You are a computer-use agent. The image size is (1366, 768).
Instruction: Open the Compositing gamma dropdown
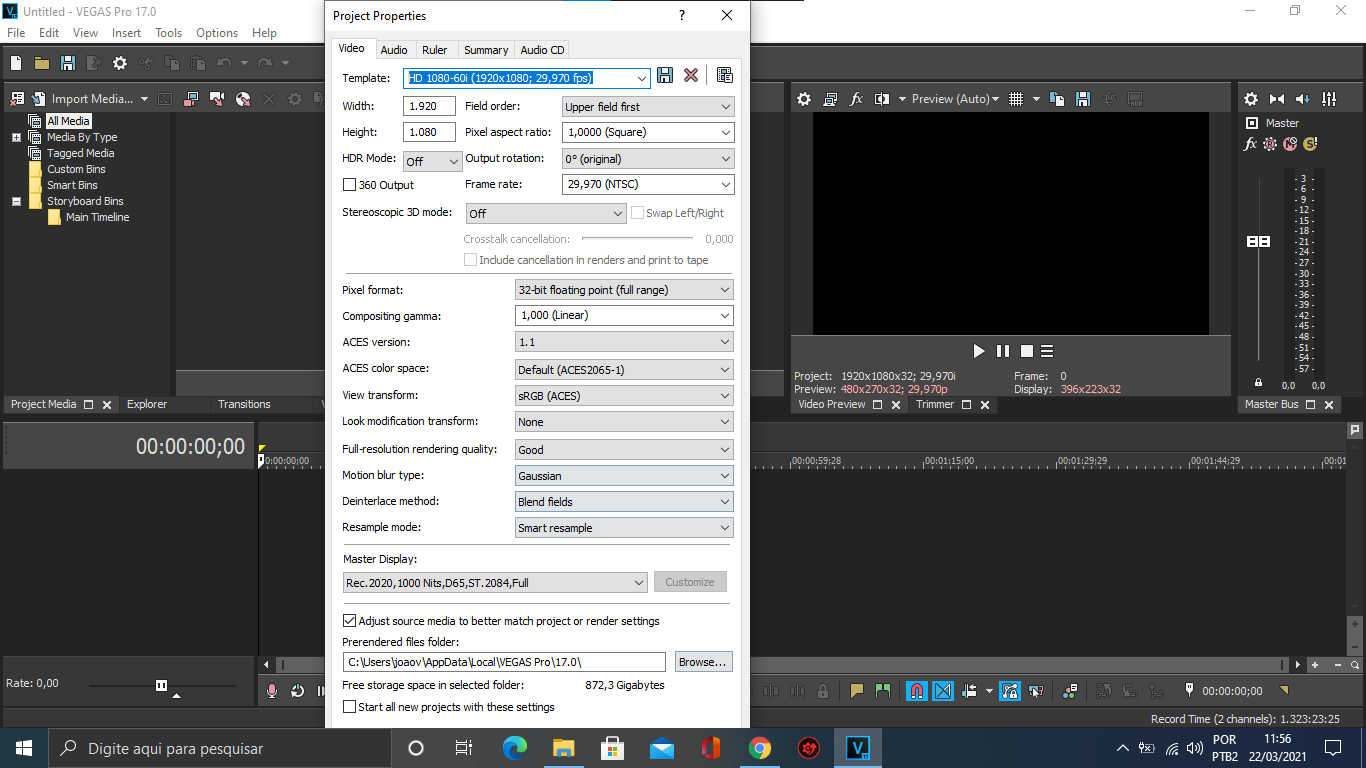point(624,315)
